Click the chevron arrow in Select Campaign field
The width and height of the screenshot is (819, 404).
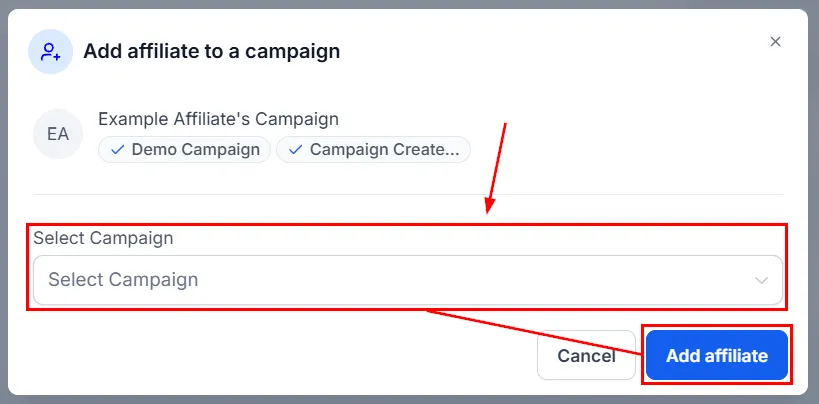[761, 280]
